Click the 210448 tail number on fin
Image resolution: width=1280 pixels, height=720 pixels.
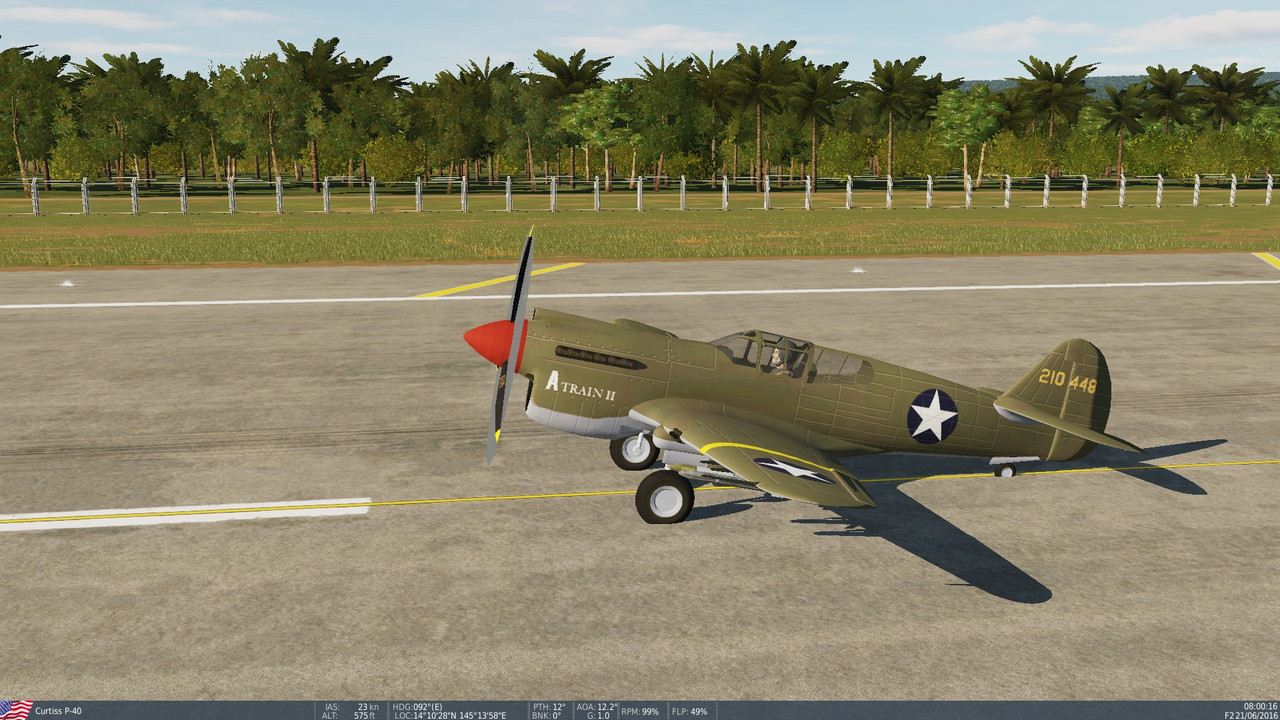click(x=1067, y=381)
